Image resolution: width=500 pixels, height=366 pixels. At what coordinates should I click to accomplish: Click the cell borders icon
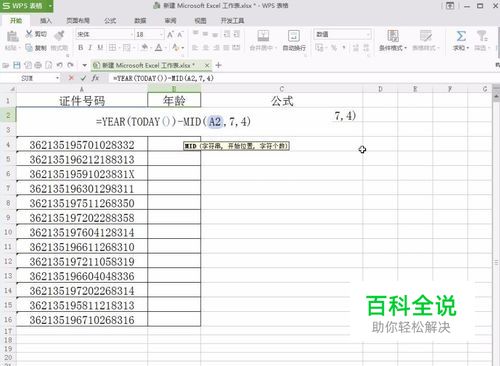click(113, 48)
